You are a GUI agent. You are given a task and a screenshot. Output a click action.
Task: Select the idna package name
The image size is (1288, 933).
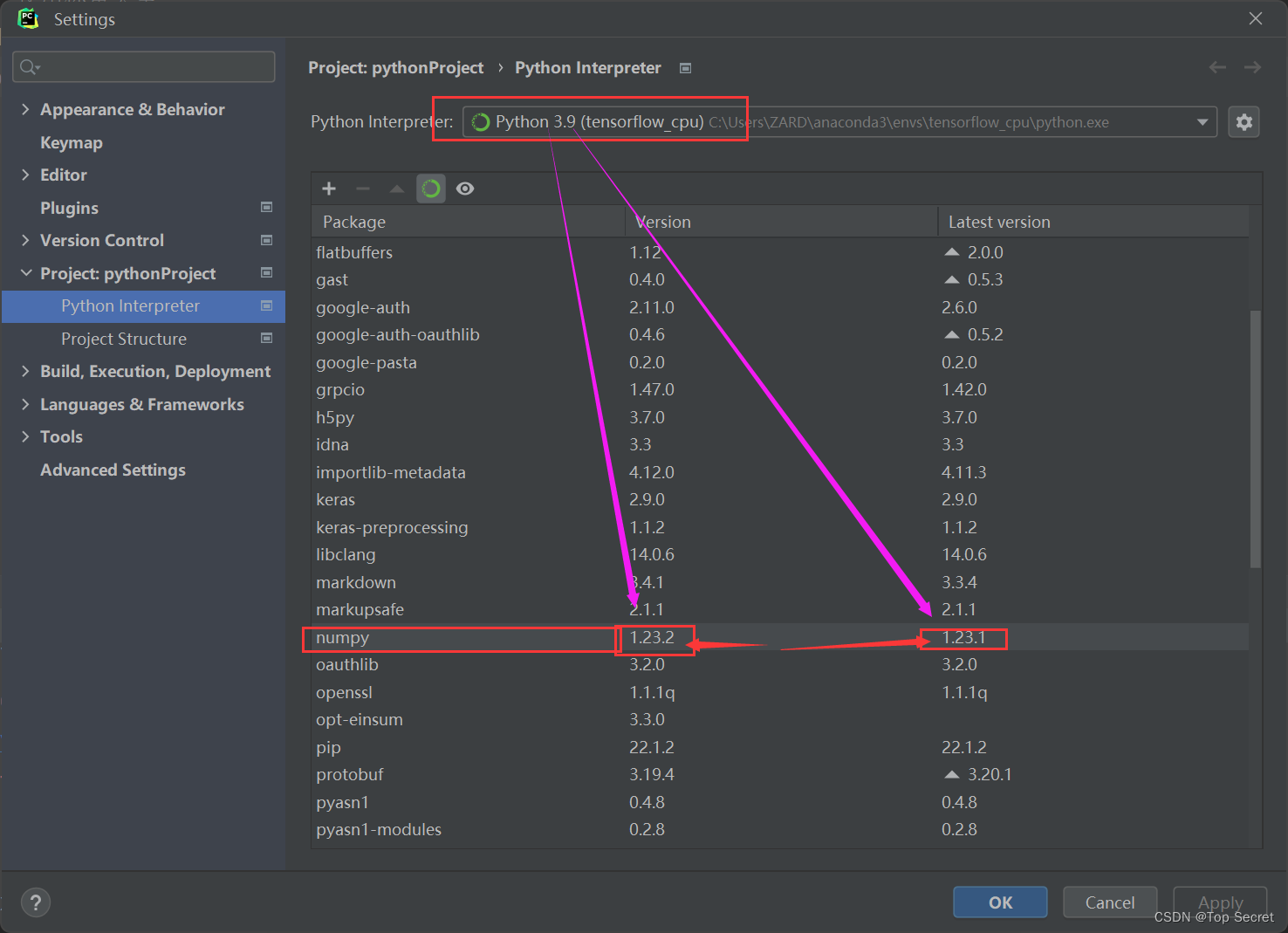point(332,444)
